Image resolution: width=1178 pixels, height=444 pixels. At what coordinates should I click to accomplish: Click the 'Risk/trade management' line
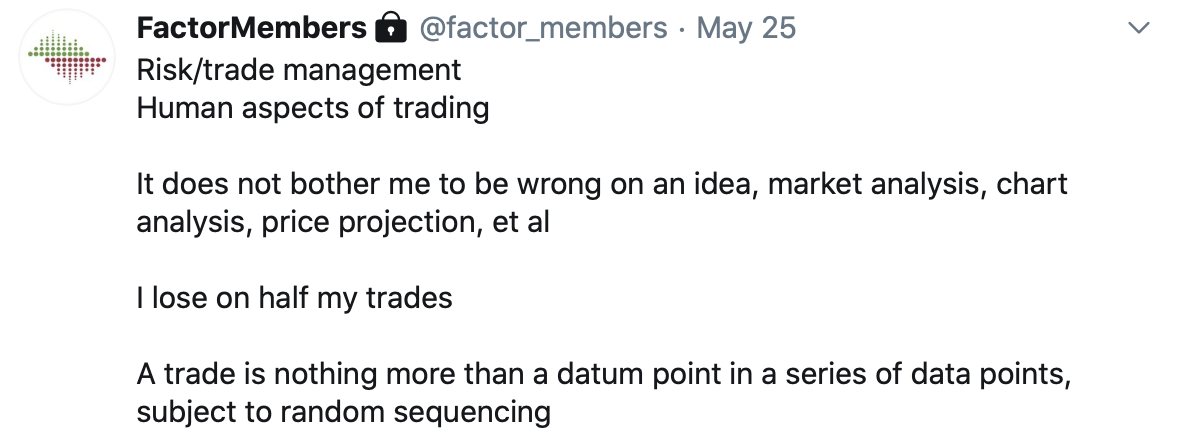point(299,70)
